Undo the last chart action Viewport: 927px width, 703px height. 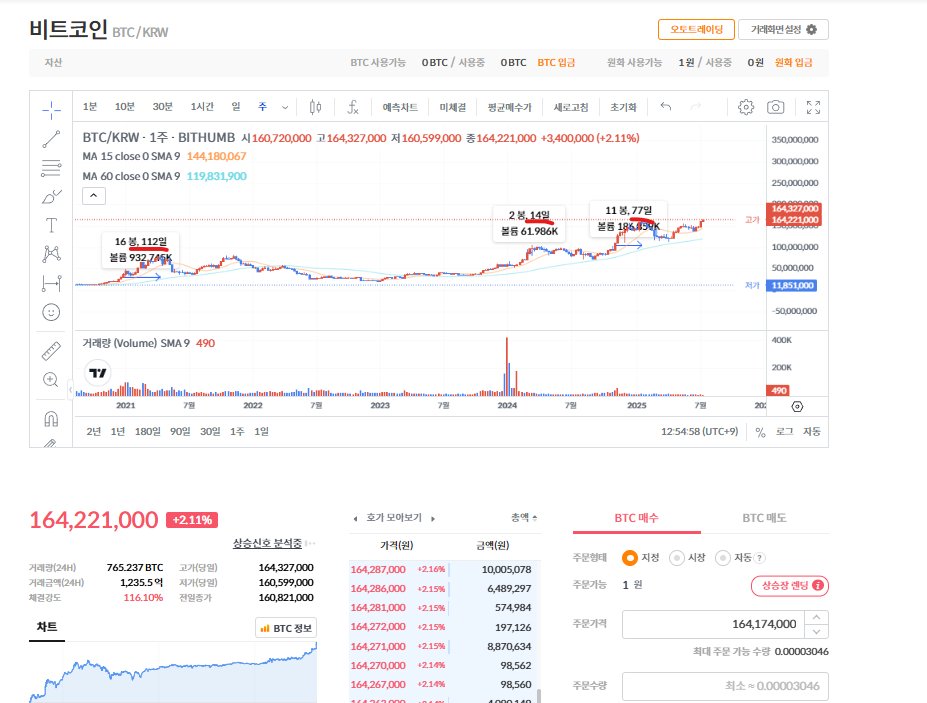pyautogui.click(x=666, y=106)
